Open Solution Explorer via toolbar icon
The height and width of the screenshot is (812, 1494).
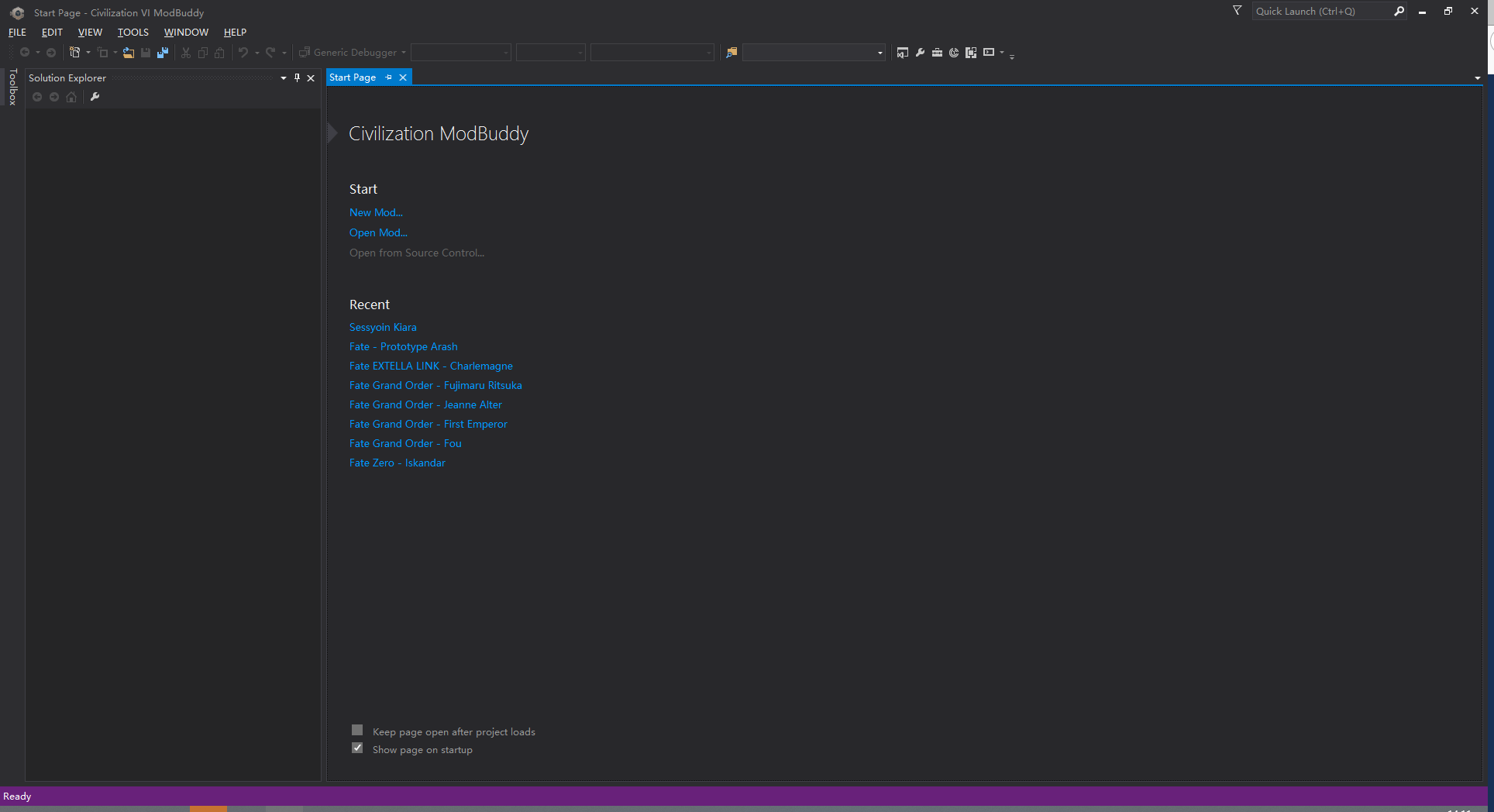pos(903,53)
